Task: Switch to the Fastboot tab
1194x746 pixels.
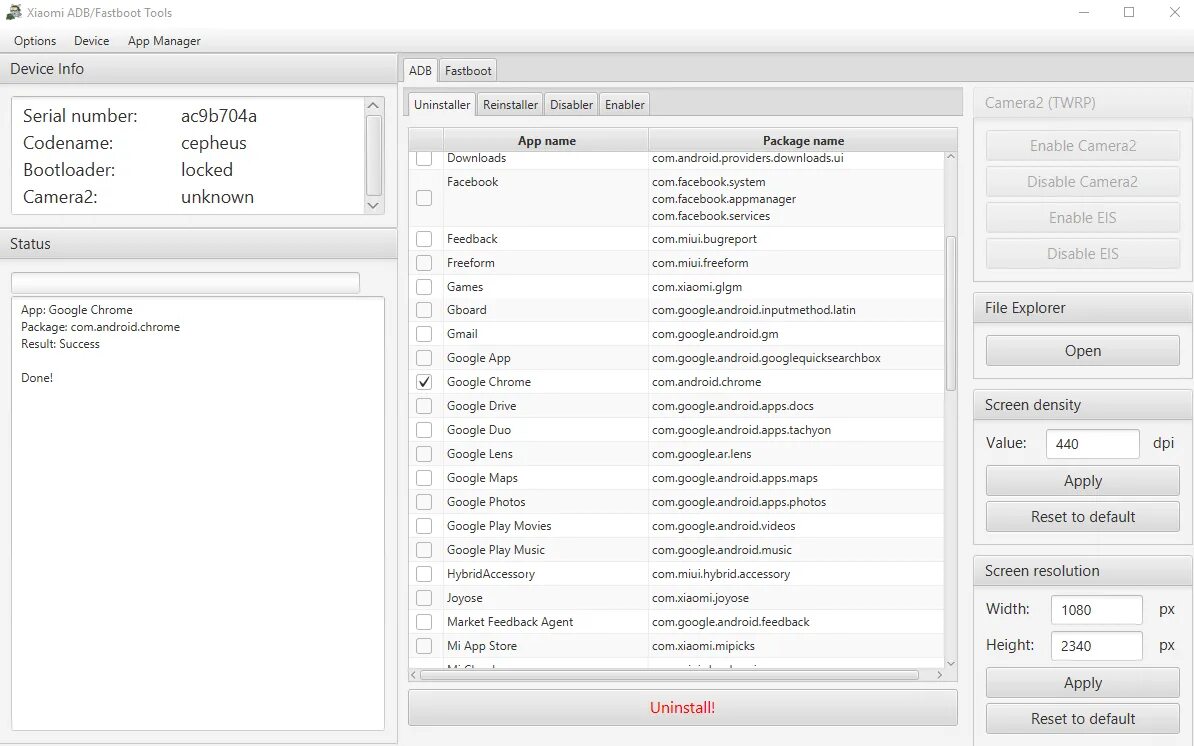Action: point(468,71)
